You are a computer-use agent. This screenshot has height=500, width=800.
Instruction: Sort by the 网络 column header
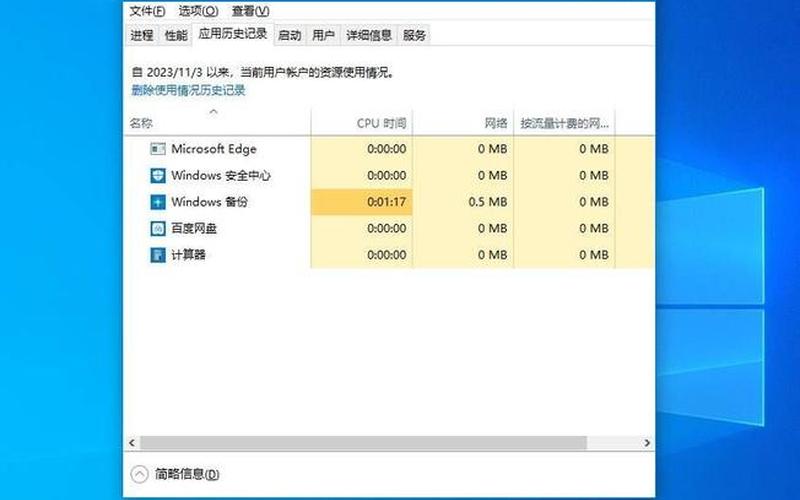[x=463, y=123]
